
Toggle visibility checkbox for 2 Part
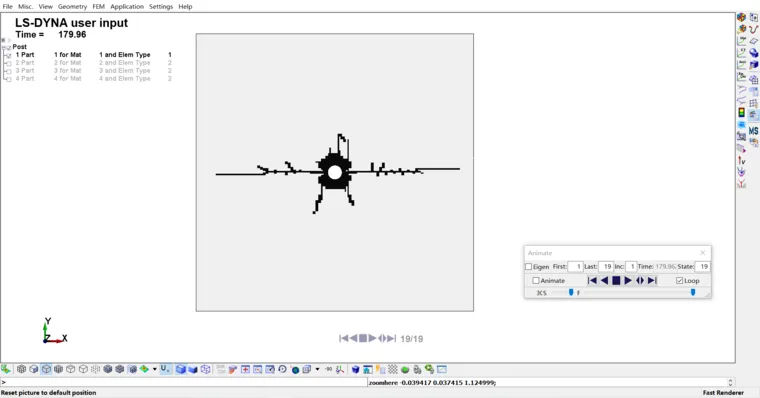point(8,63)
